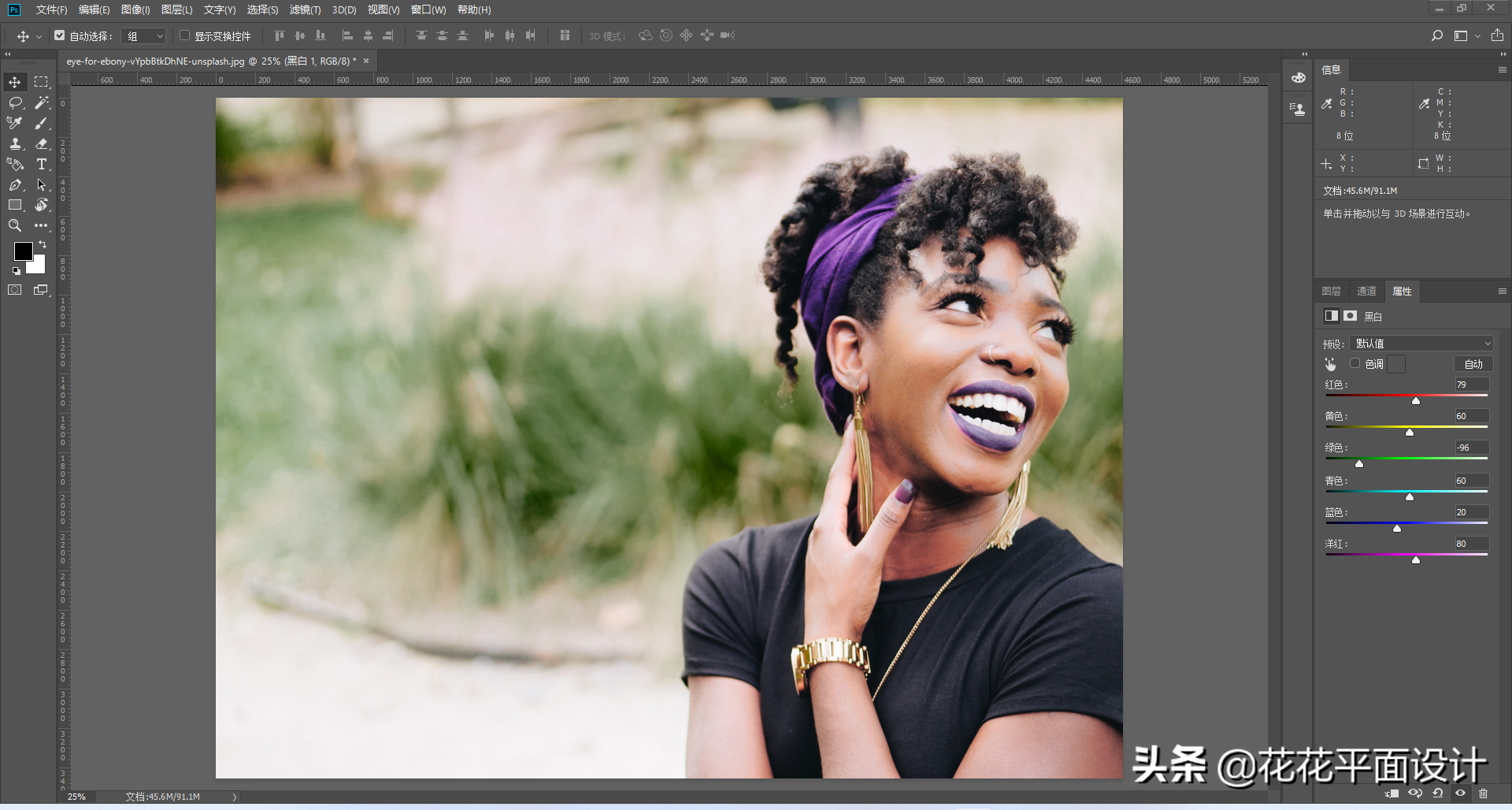
Task: Open the preset Default dropdown
Action: [1421, 344]
